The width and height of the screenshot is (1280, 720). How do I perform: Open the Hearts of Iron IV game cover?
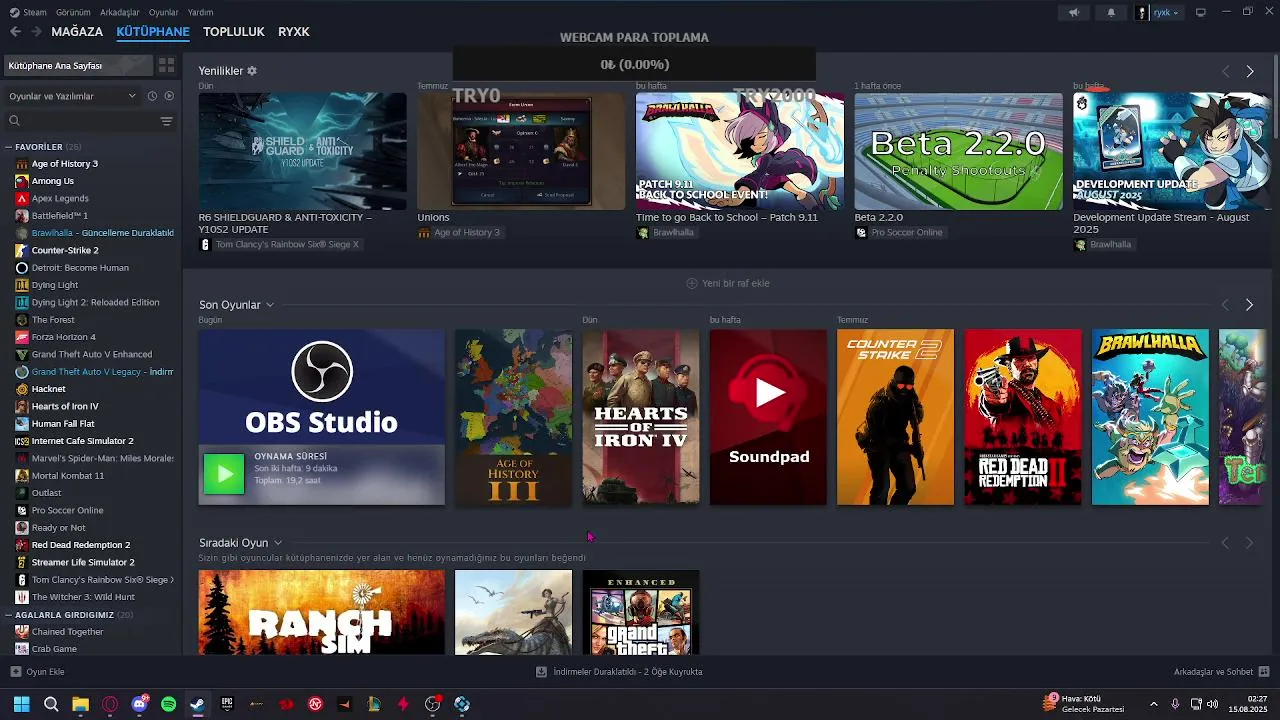(641, 417)
